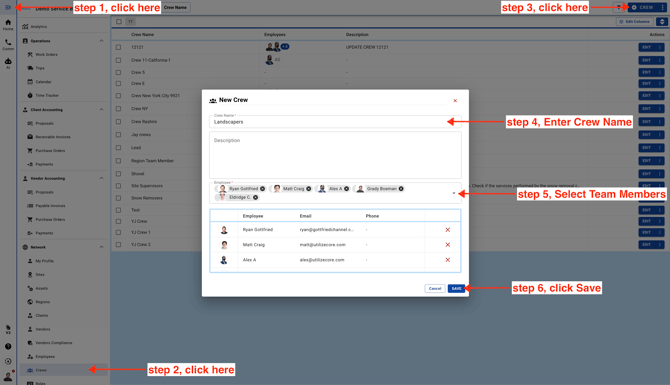Save the new crew

(456, 288)
